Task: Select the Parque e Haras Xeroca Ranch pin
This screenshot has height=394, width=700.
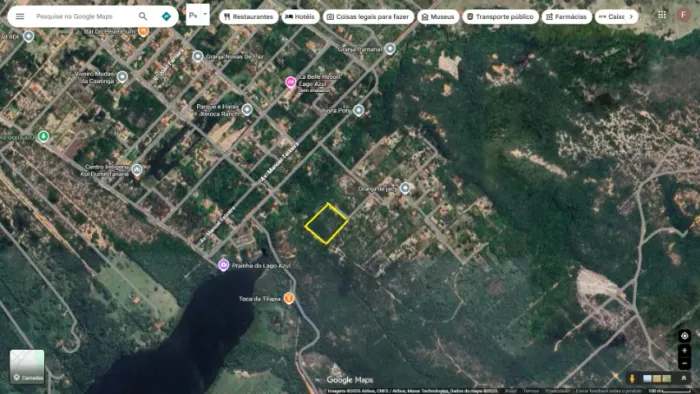Action: point(247,109)
